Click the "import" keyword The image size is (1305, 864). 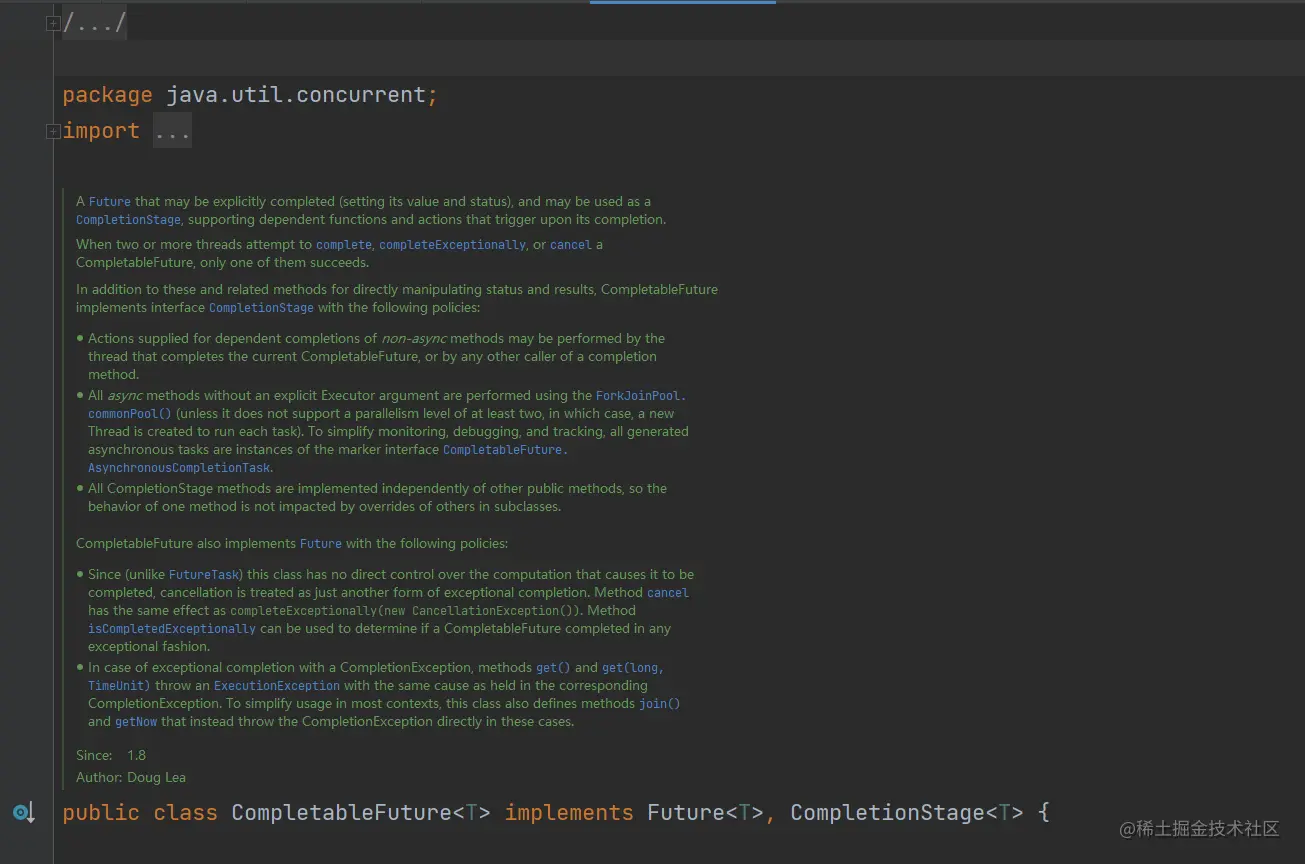(x=101, y=131)
